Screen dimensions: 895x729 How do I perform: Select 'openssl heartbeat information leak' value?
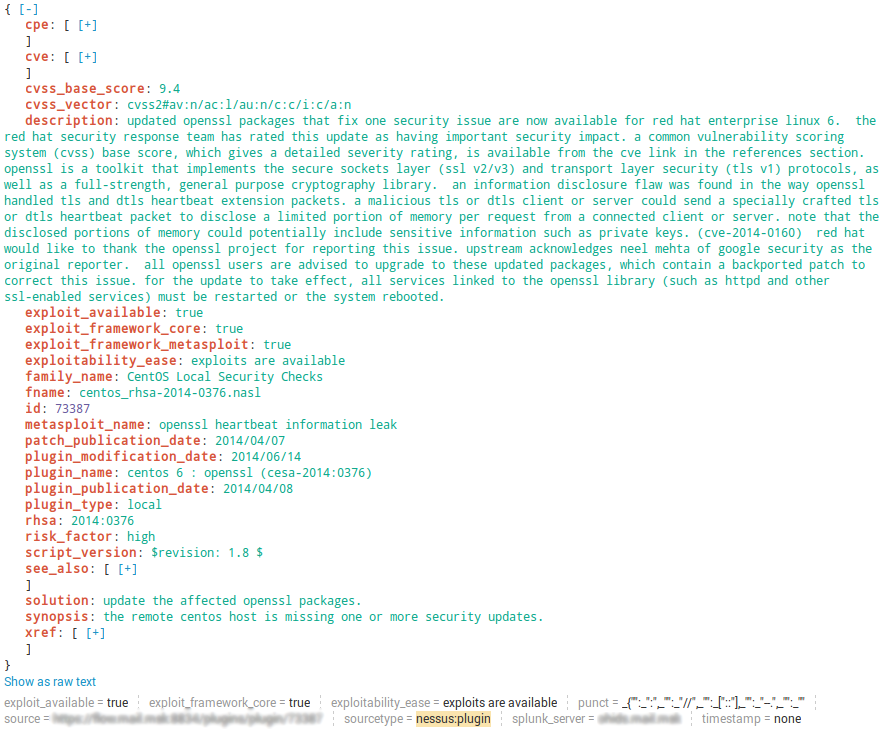point(278,424)
